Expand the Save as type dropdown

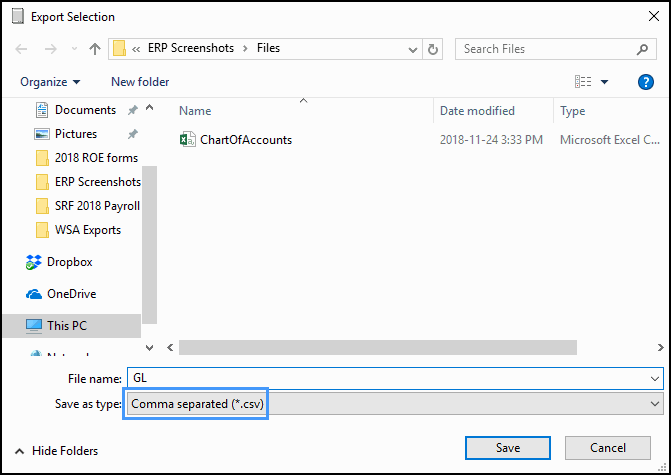tap(655, 404)
